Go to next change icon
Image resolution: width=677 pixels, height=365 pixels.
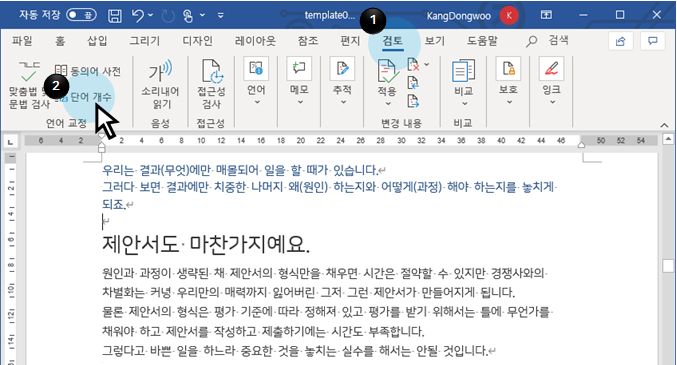413,101
